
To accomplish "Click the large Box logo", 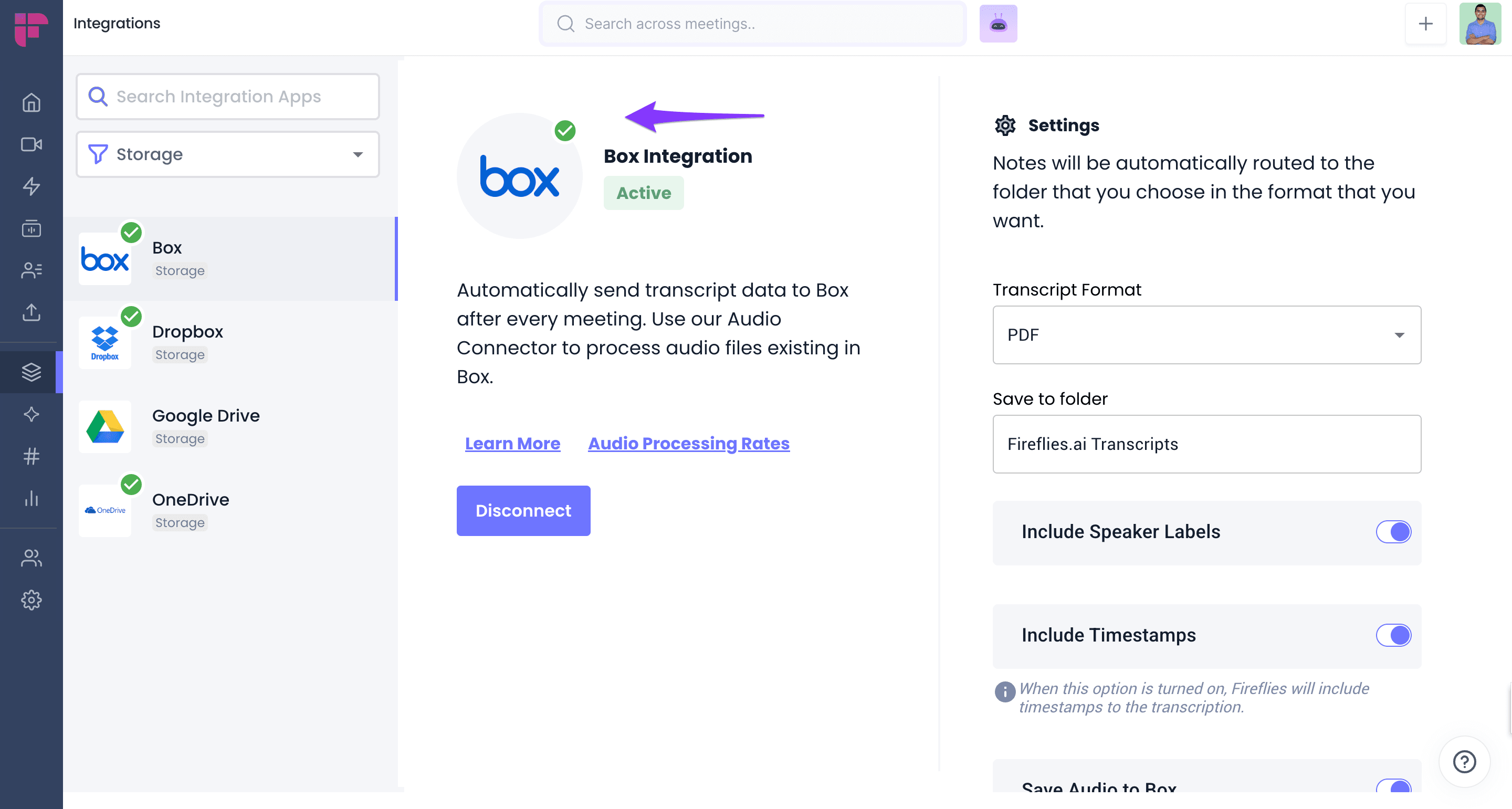I will (x=519, y=176).
